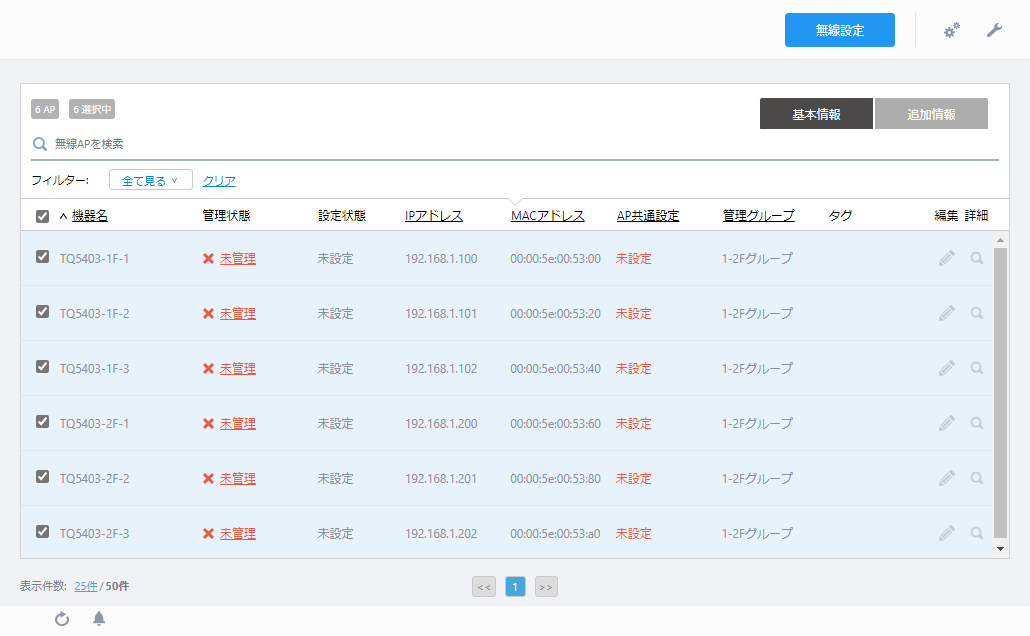Click the 6 AP count badge
This screenshot has width=1030, height=636.
tap(45, 109)
